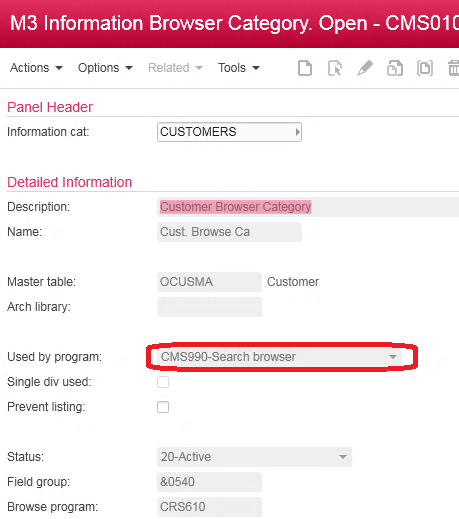The width and height of the screenshot is (459, 519).
Task: Open the Related menu
Action: click(x=175, y=68)
